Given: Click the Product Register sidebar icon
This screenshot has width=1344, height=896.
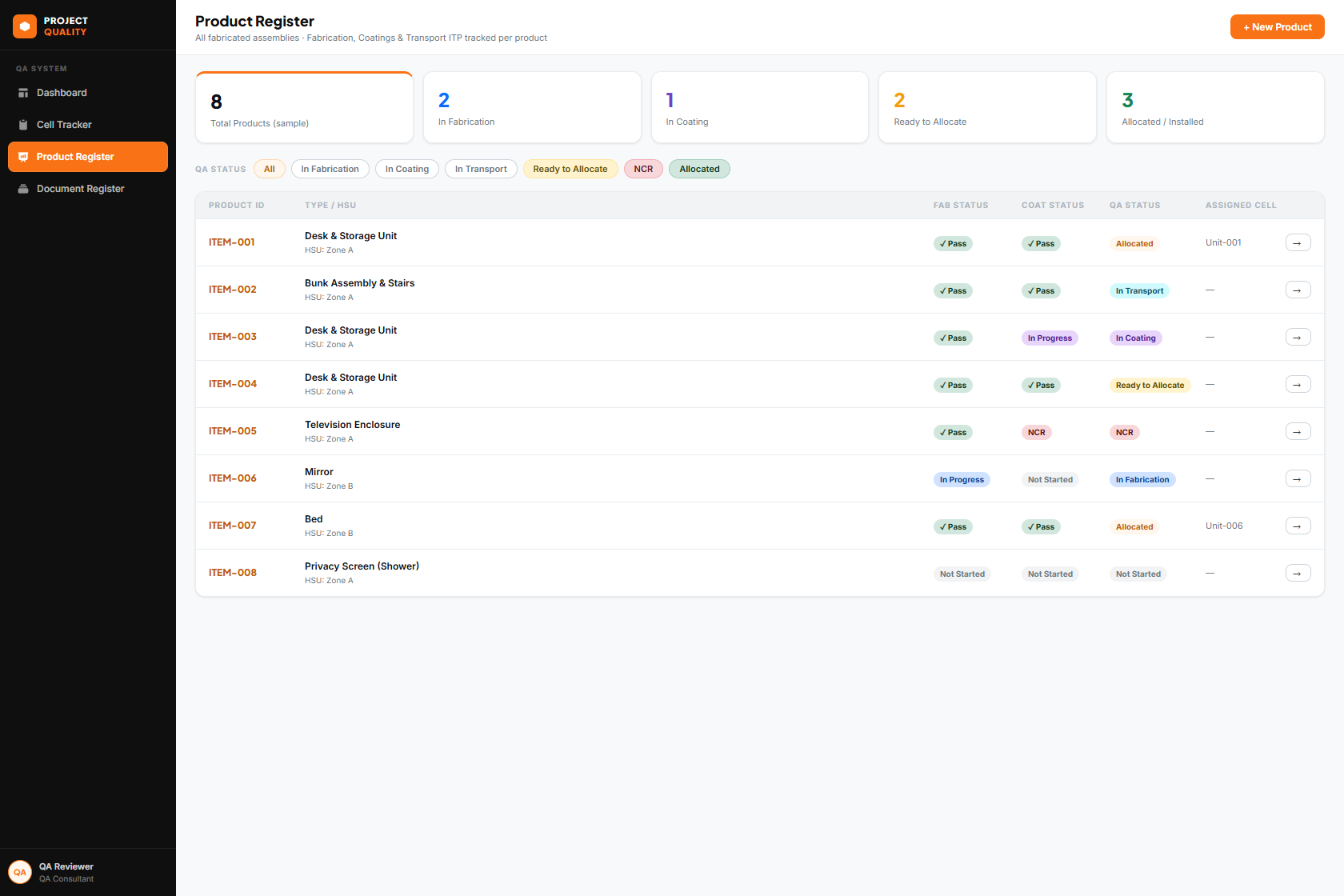Looking at the screenshot, I should pos(23,157).
